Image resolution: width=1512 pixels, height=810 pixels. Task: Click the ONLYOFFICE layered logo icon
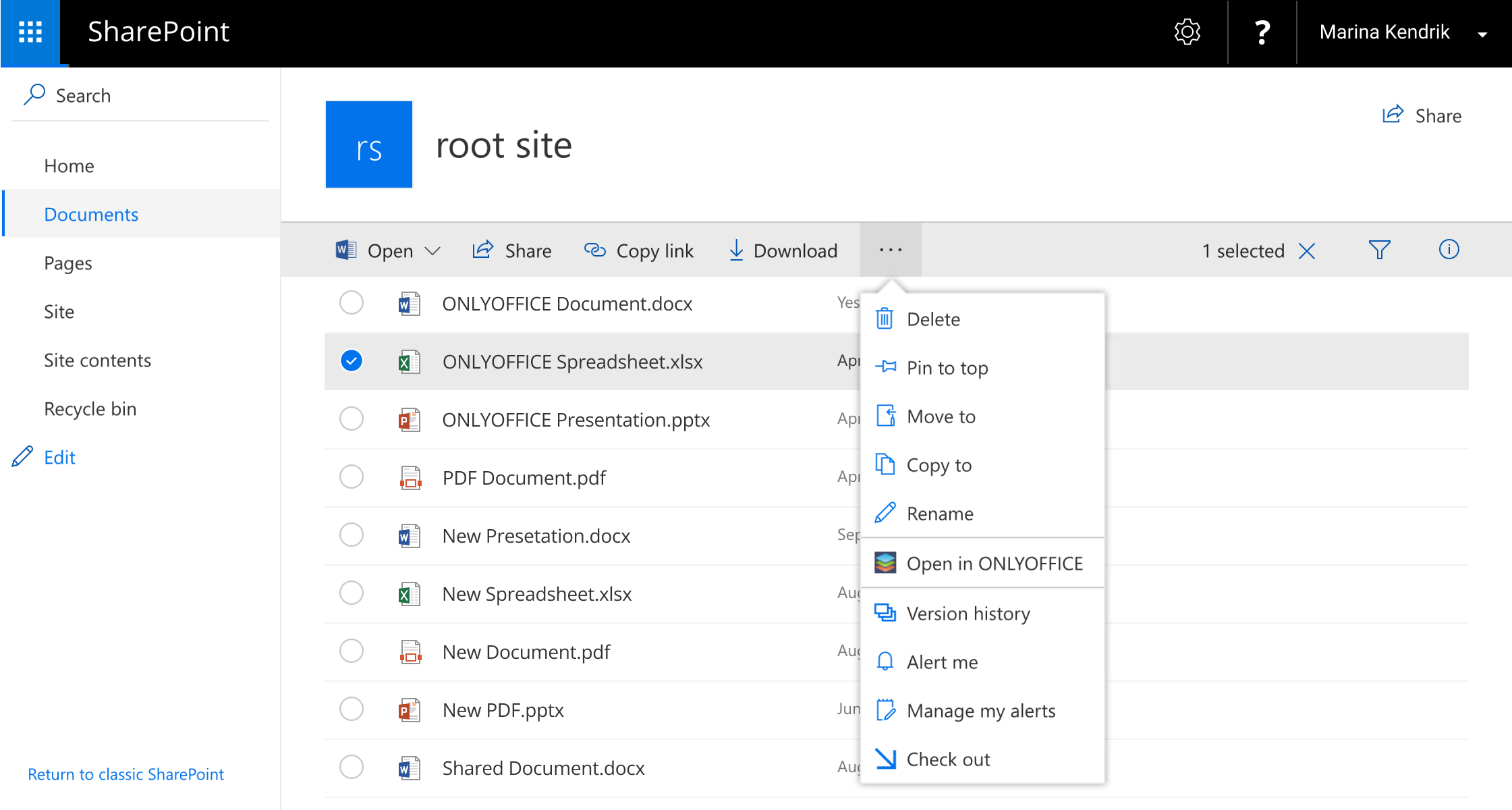point(885,562)
